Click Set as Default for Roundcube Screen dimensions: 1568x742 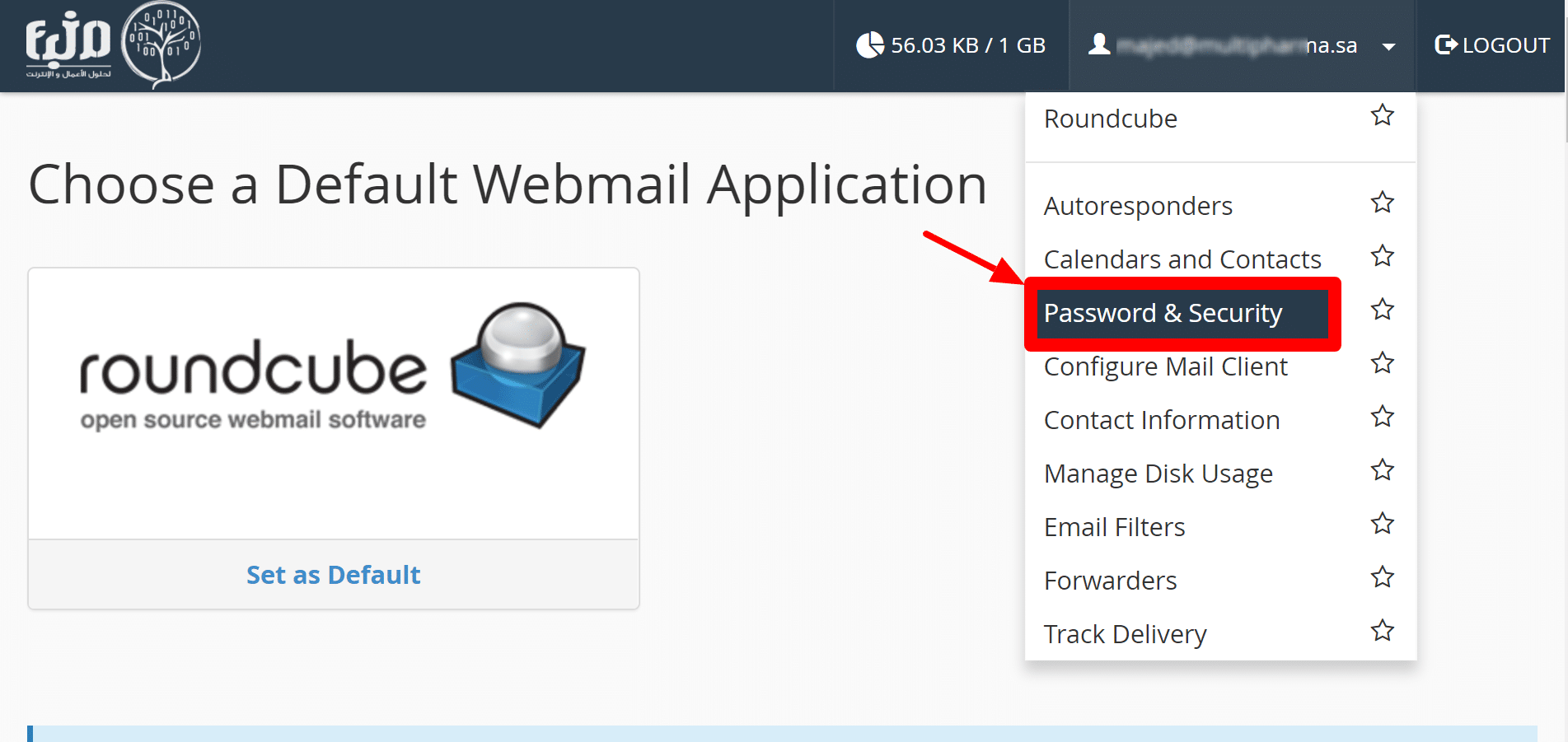pos(333,575)
